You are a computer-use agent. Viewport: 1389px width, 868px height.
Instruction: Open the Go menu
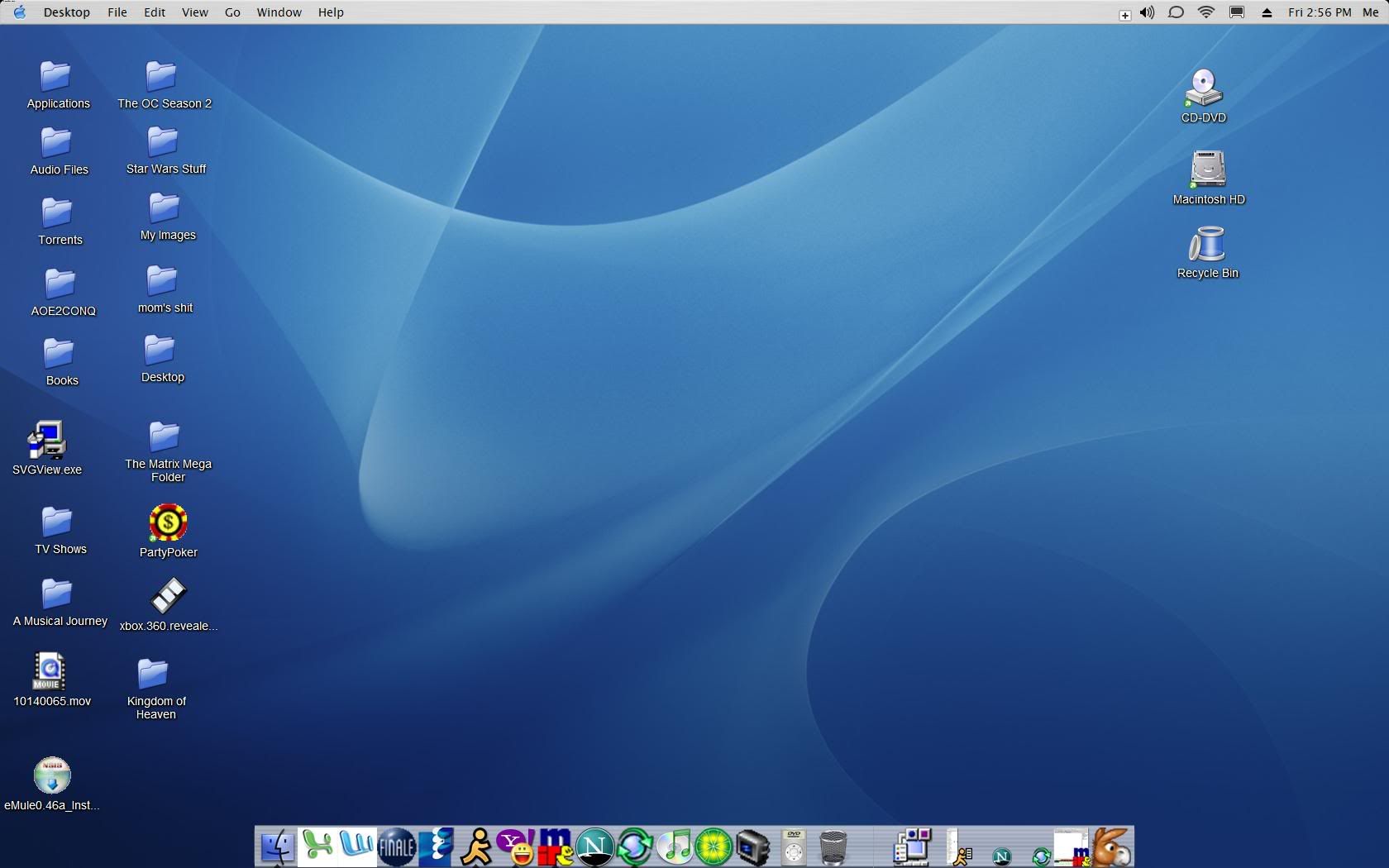[x=232, y=12]
